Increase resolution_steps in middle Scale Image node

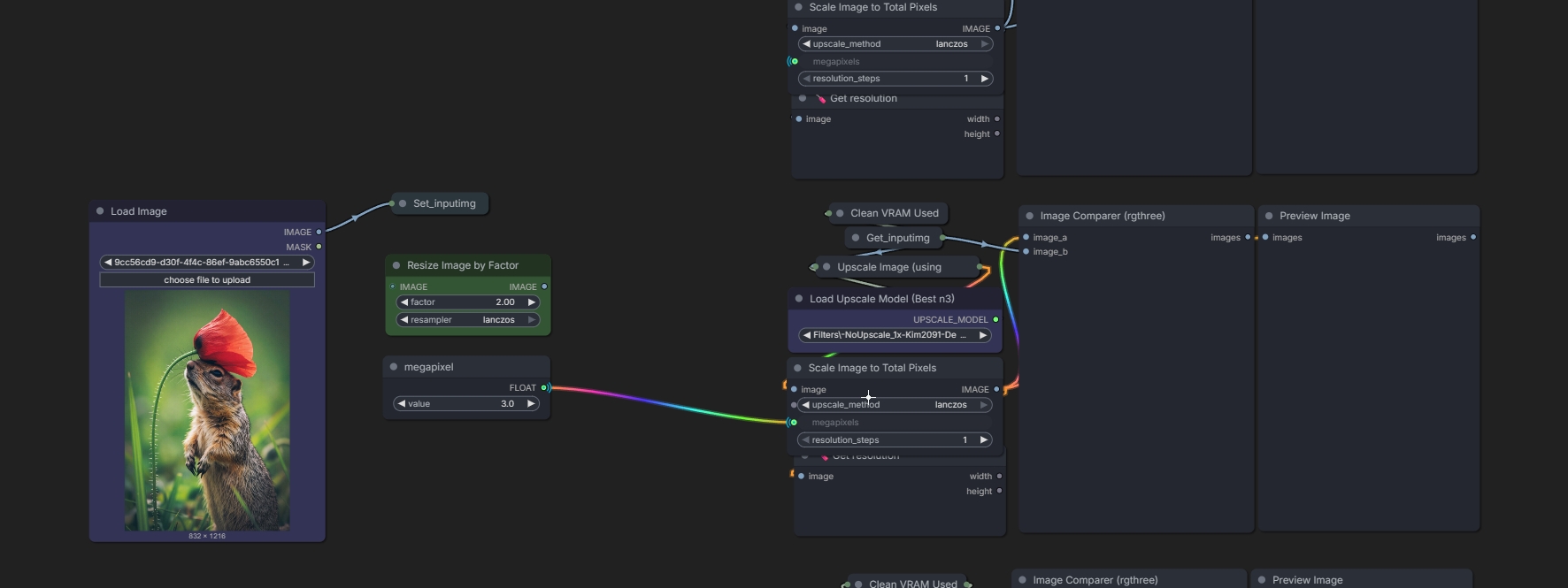pos(983,440)
